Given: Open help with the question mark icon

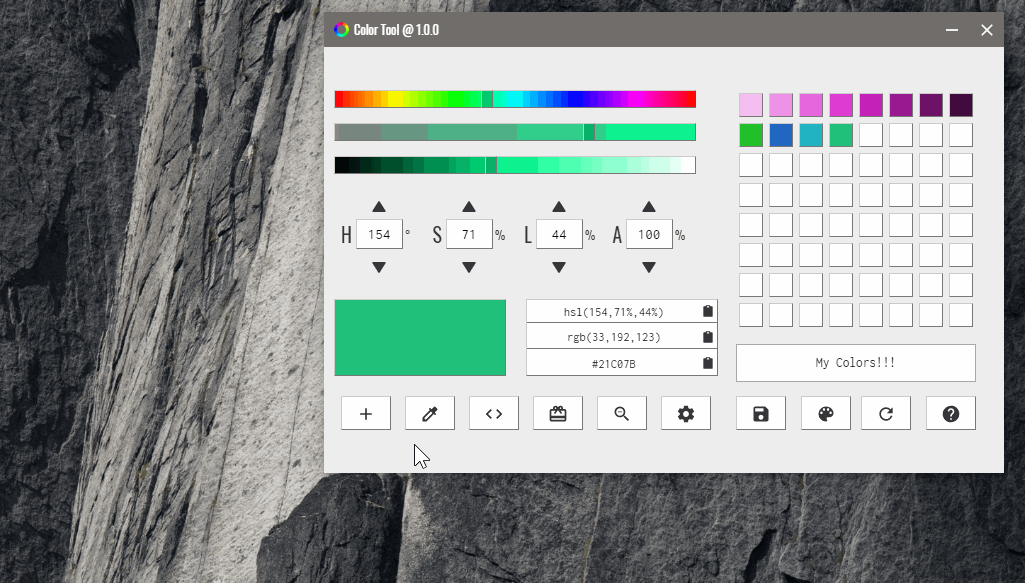Looking at the screenshot, I should coord(951,413).
